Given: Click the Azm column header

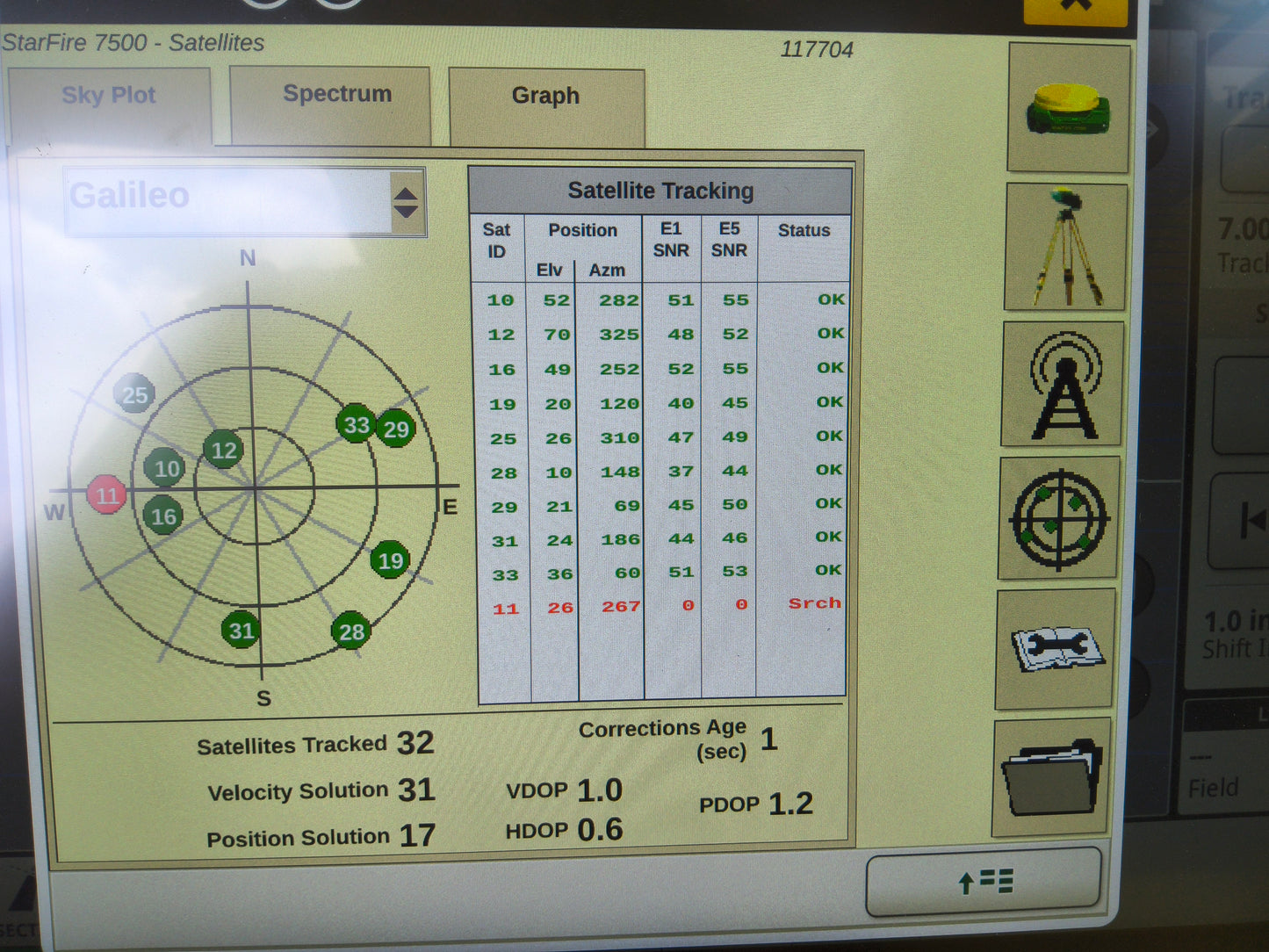Looking at the screenshot, I should [607, 270].
